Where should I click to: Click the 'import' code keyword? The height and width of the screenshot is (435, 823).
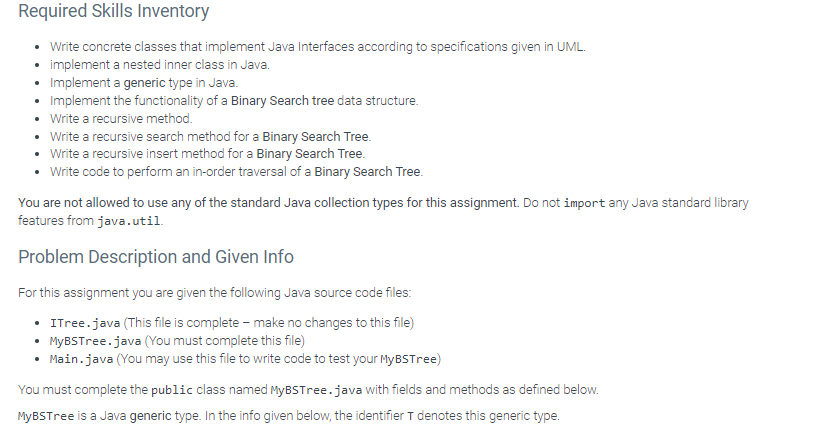pos(584,203)
